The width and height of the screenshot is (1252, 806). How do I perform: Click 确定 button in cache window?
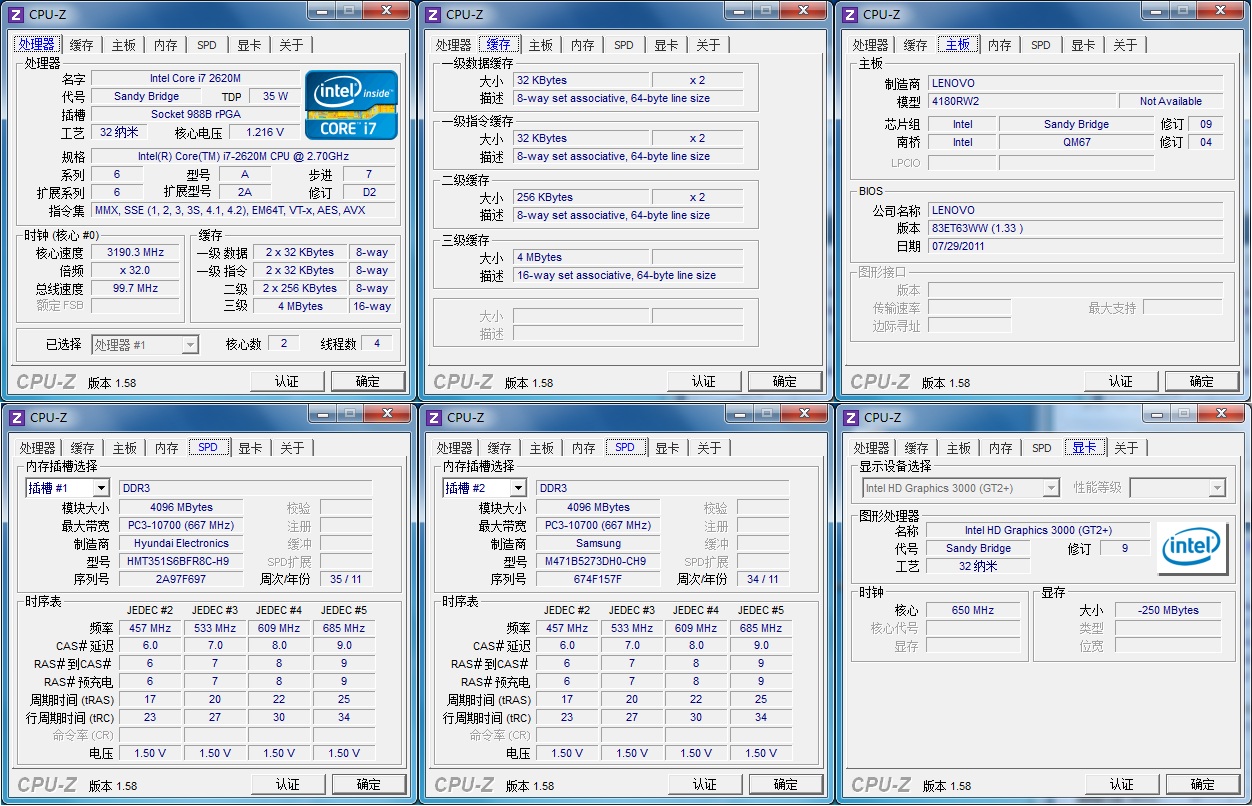click(785, 381)
